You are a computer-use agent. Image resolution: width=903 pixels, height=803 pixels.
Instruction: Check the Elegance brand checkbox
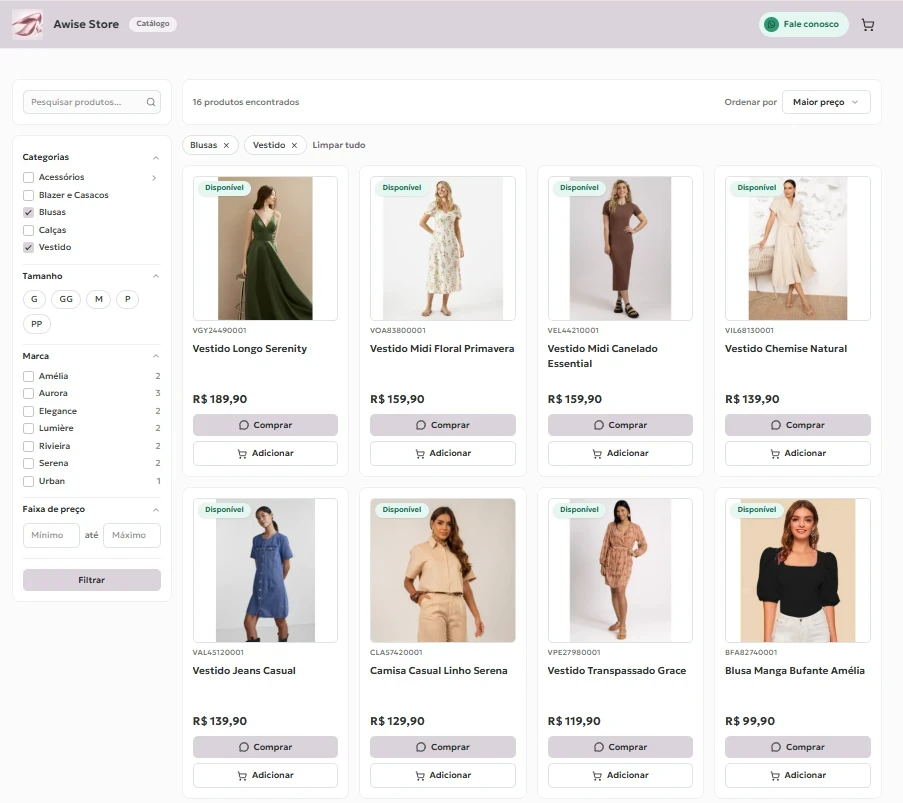[x=28, y=411]
